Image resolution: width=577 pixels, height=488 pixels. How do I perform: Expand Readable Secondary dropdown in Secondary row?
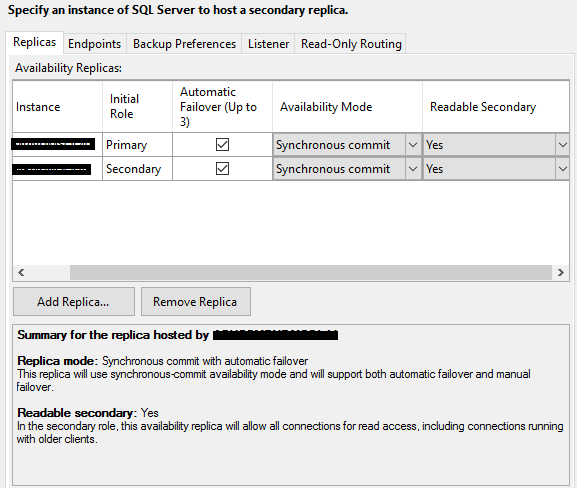pyautogui.click(x=563, y=169)
